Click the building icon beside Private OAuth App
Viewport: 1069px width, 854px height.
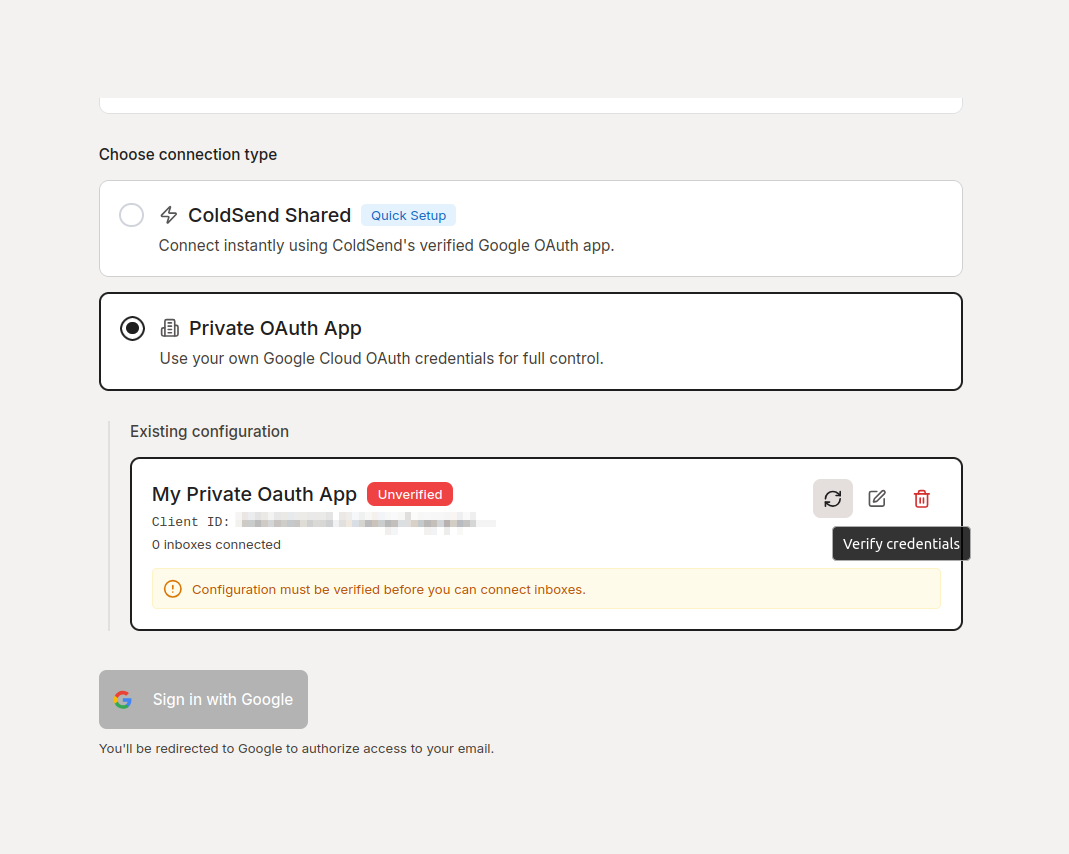click(170, 328)
